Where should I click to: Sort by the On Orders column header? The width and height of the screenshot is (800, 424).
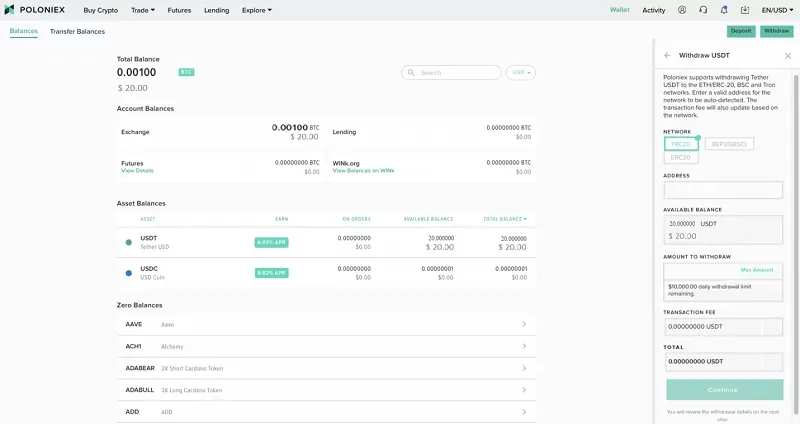357,219
